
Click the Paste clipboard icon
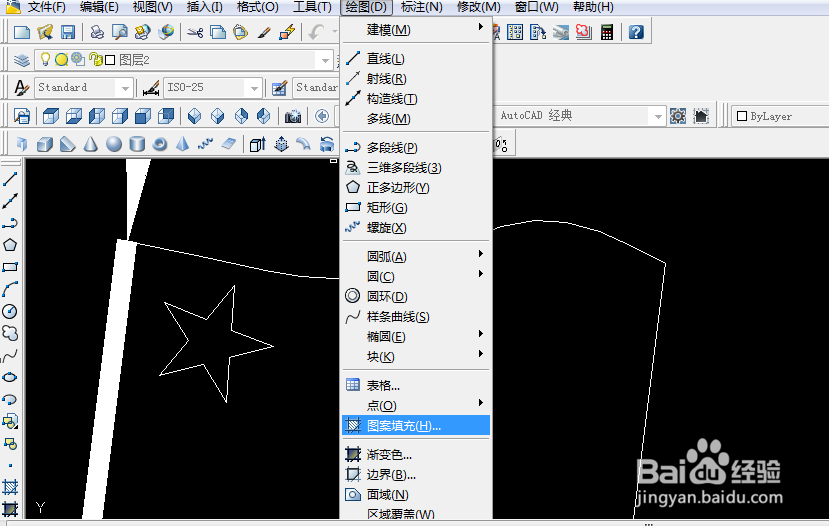coord(241,33)
